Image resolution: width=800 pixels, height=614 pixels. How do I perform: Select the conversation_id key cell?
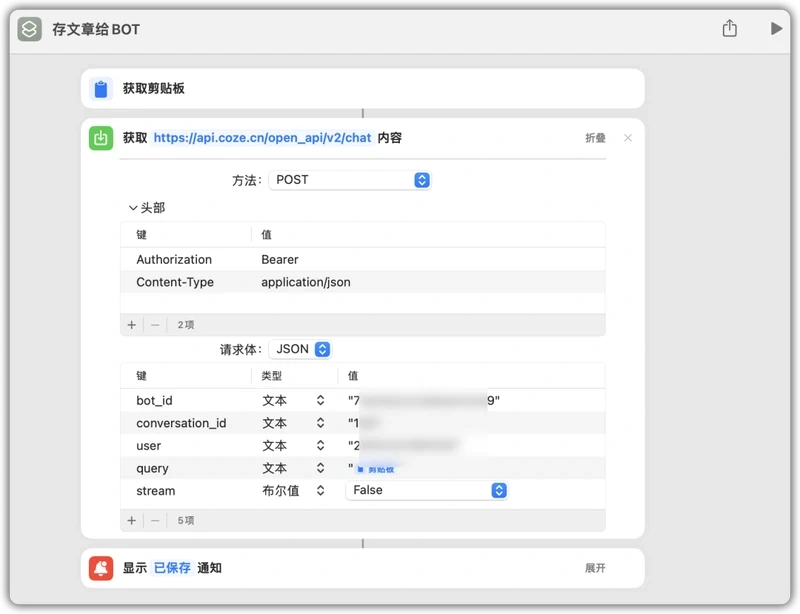[x=181, y=423]
